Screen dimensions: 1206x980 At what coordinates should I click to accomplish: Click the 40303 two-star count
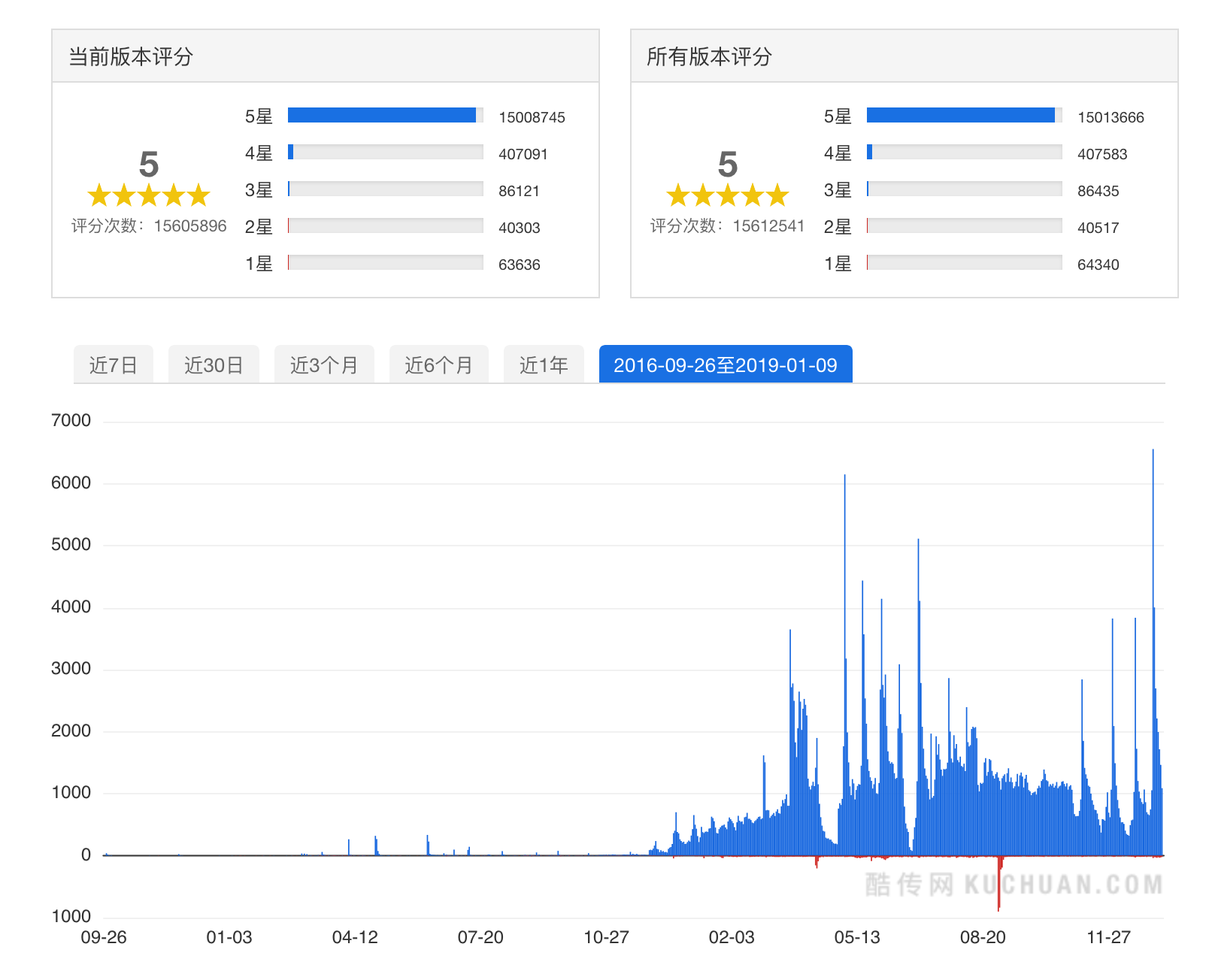(x=519, y=228)
